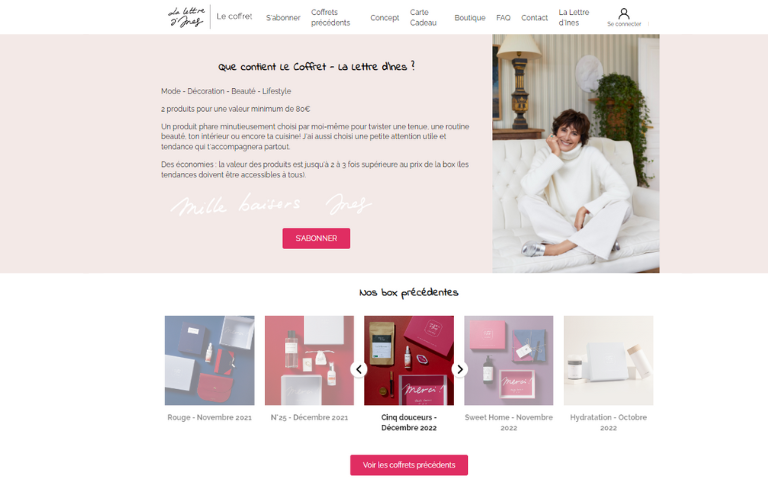The image size is (768, 480).
Task: Open Coffrets précédents in the navigation
Action: pos(331,18)
